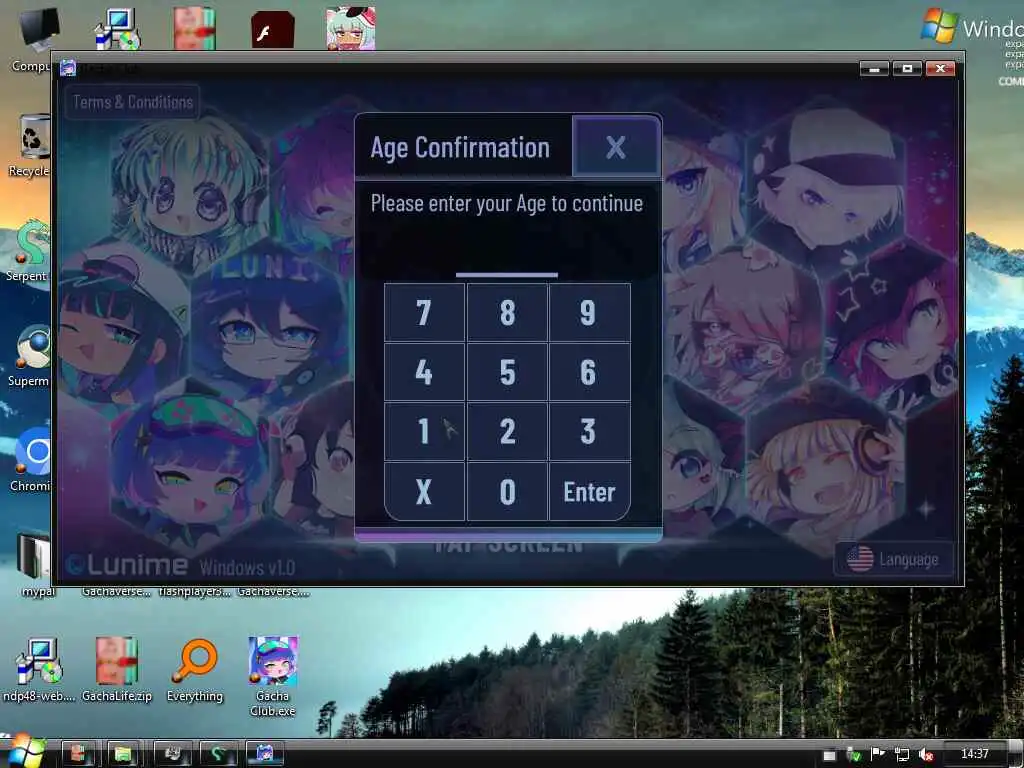Clear entry with keypad X key
Screen dimensions: 1024x768
pyautogui.click(x=424, y=492)
